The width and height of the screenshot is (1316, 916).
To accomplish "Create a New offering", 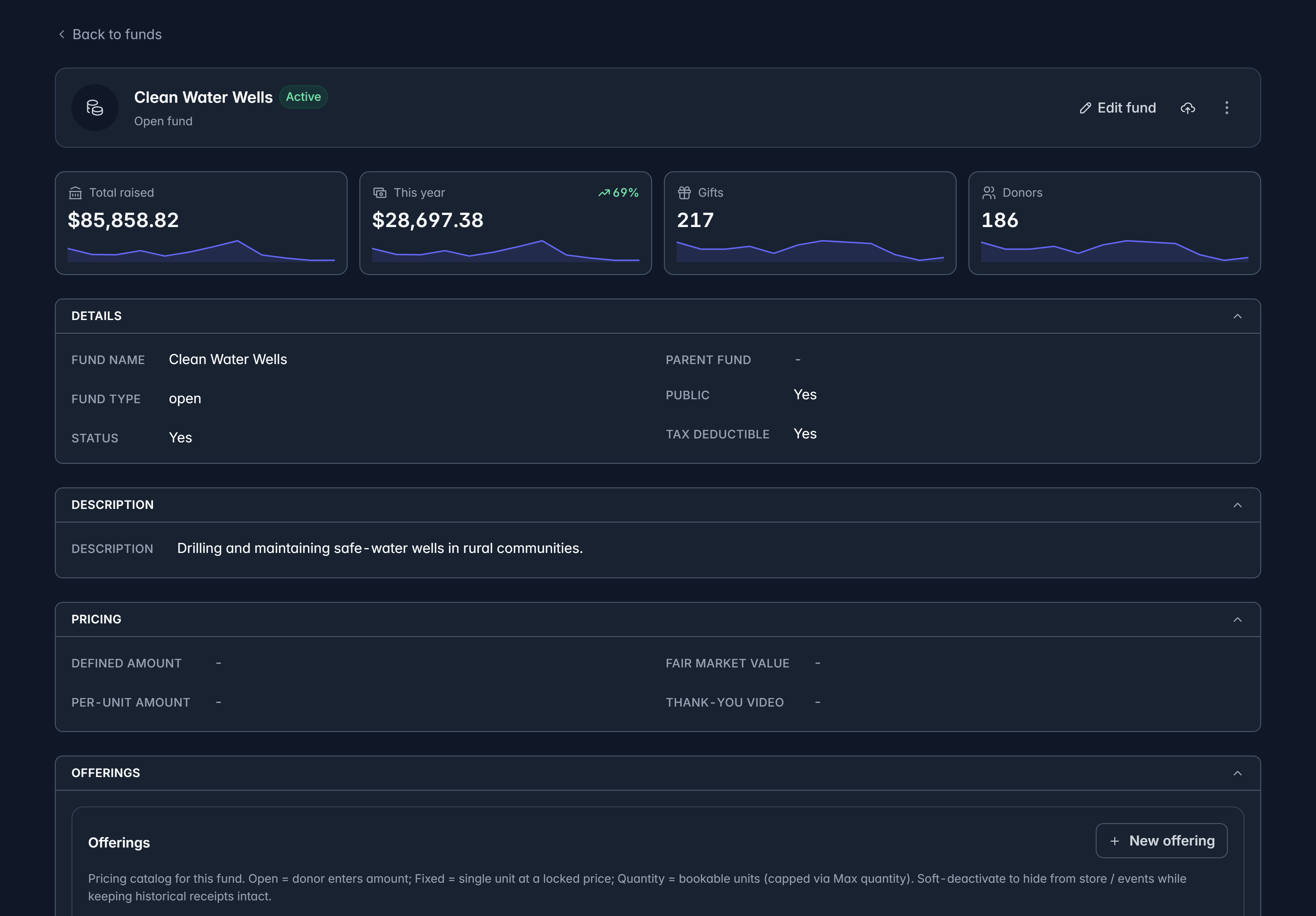I will (1161, 841).
